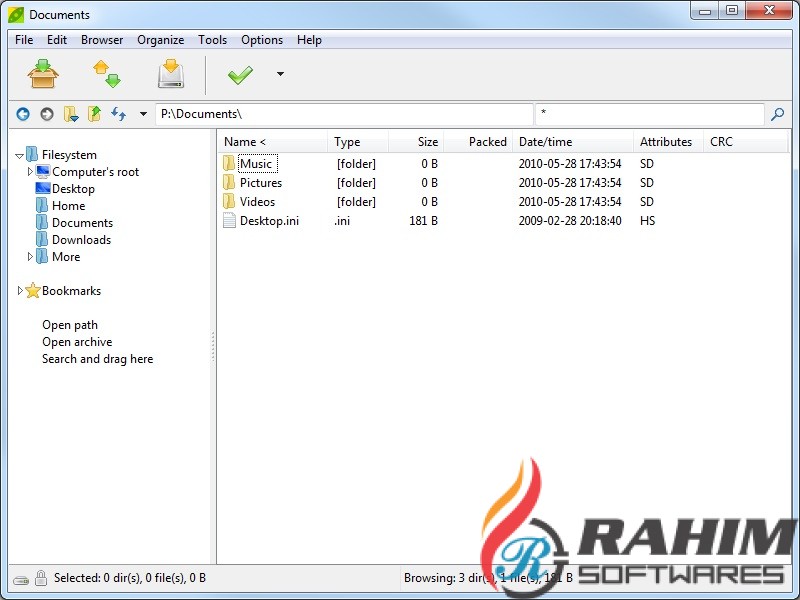Image resolution: width=800 pixels, height=600 pixels.
Task: Click the Extract to drive icon
Action: tap(171, 74)
